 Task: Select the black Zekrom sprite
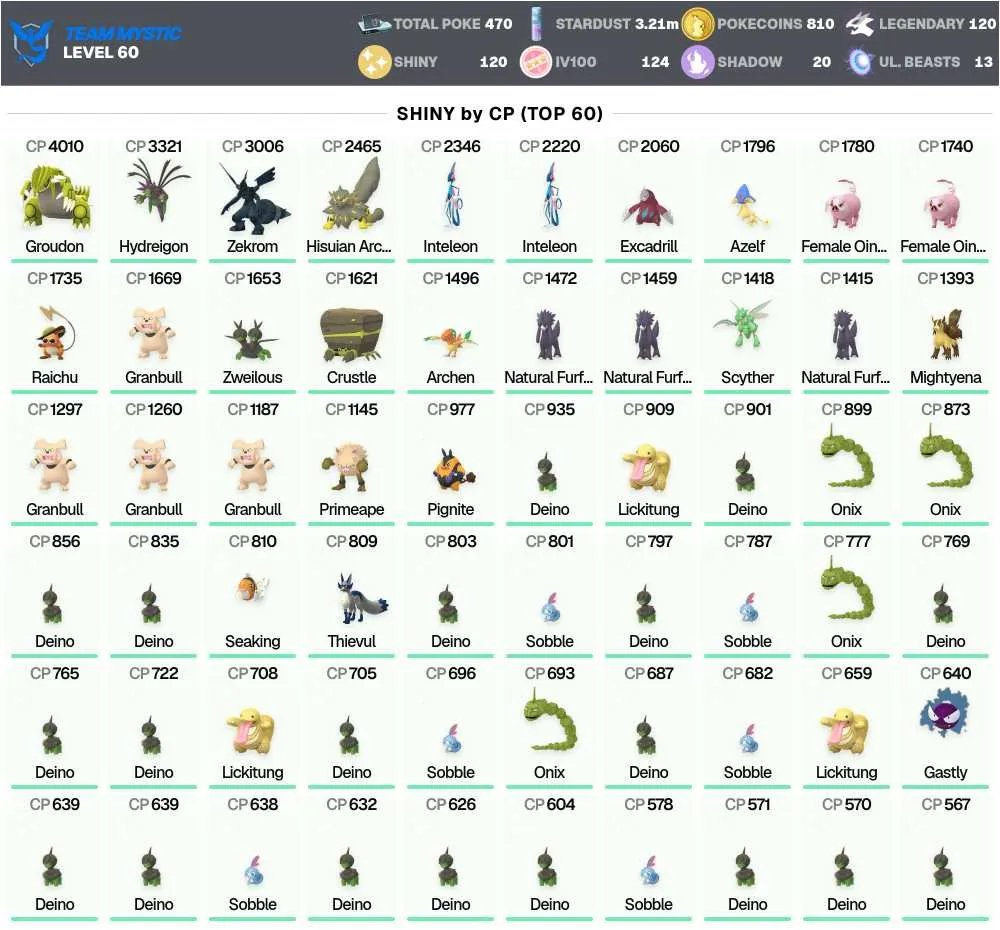point(253,197)
